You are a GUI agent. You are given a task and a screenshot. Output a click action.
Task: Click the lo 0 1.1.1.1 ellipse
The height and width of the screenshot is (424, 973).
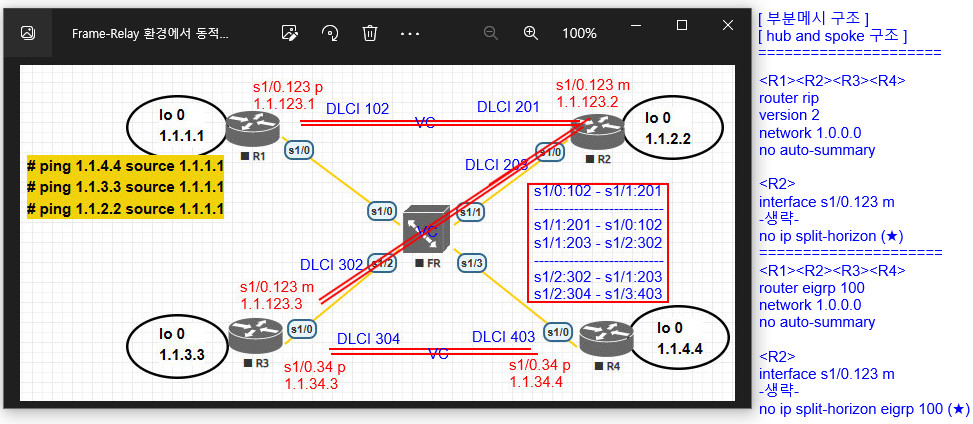[x=179, y=125]
